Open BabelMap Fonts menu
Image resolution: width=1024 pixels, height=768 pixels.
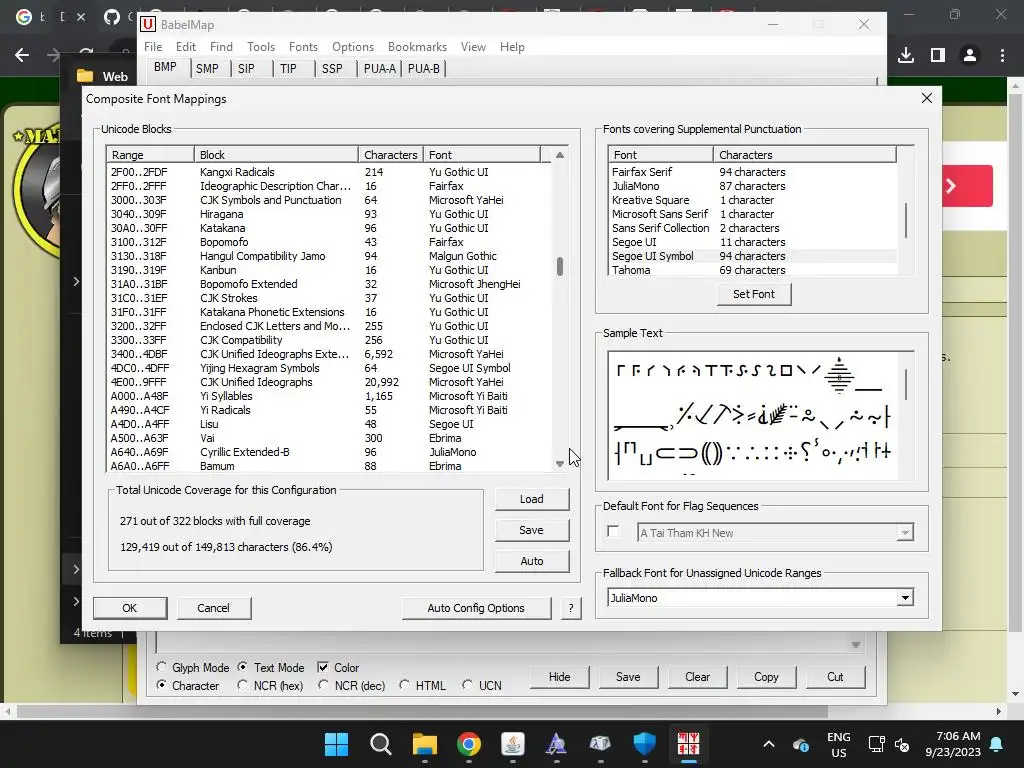(303, 47)
